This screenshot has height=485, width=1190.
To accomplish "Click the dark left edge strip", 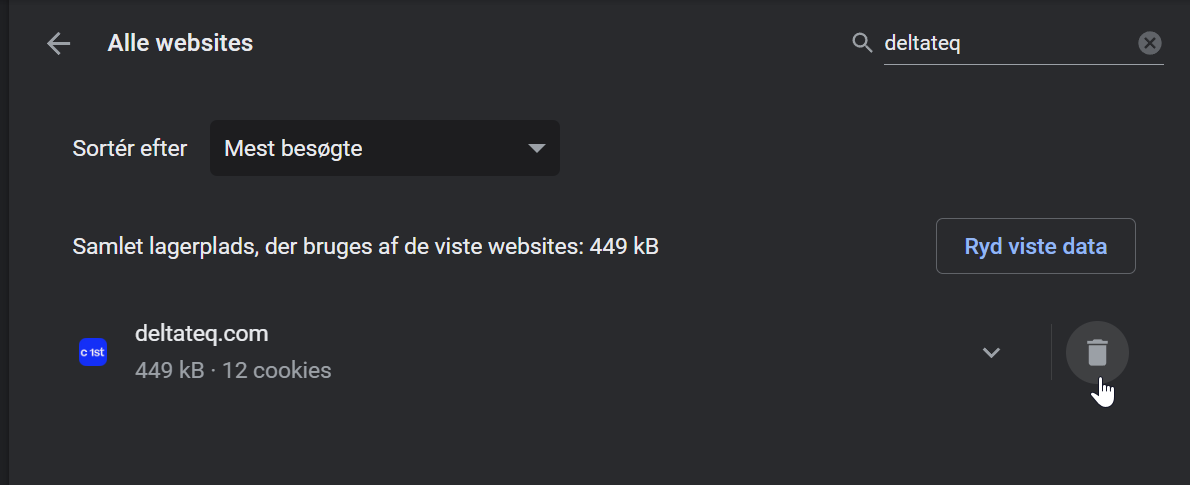I will (x=4, y=243).
